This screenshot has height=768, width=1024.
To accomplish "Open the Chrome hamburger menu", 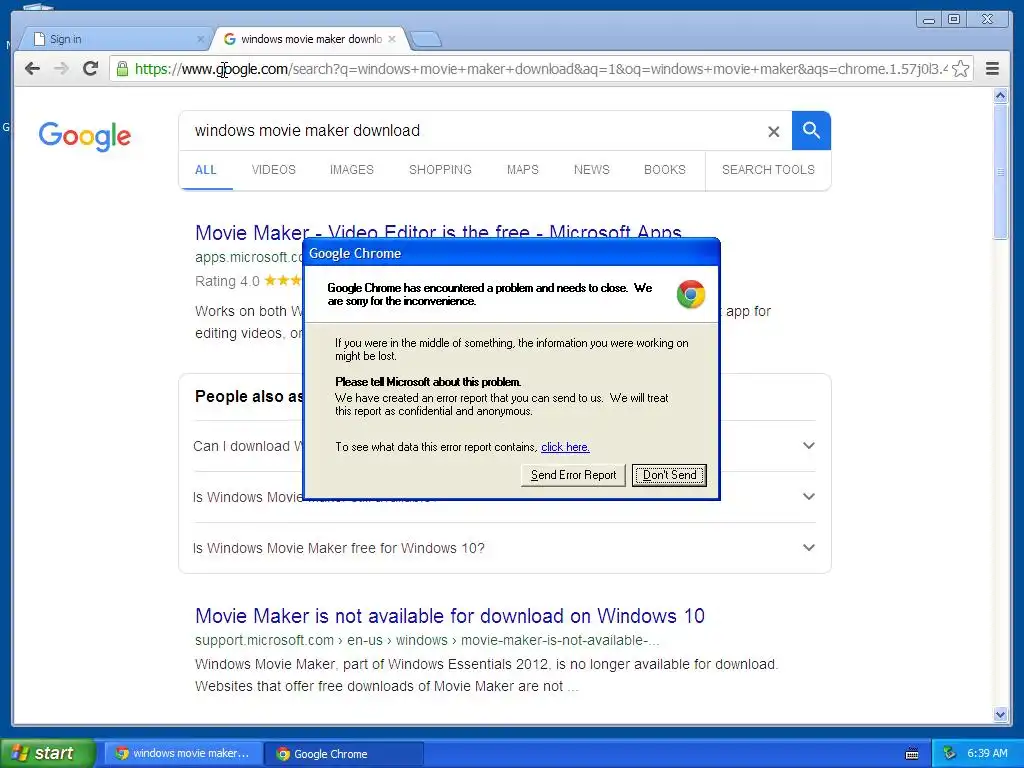I will pyautogui.click(x=992, y=69).
